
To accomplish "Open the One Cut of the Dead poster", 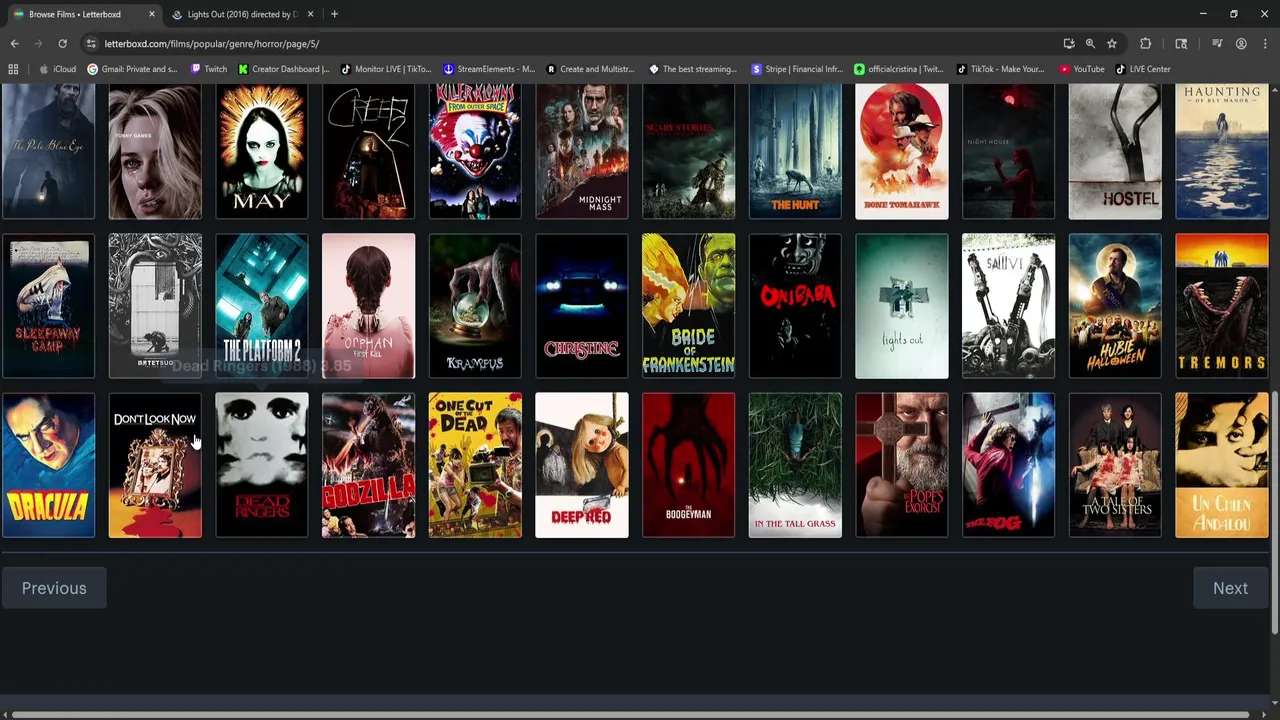I will tap(475, 465).
